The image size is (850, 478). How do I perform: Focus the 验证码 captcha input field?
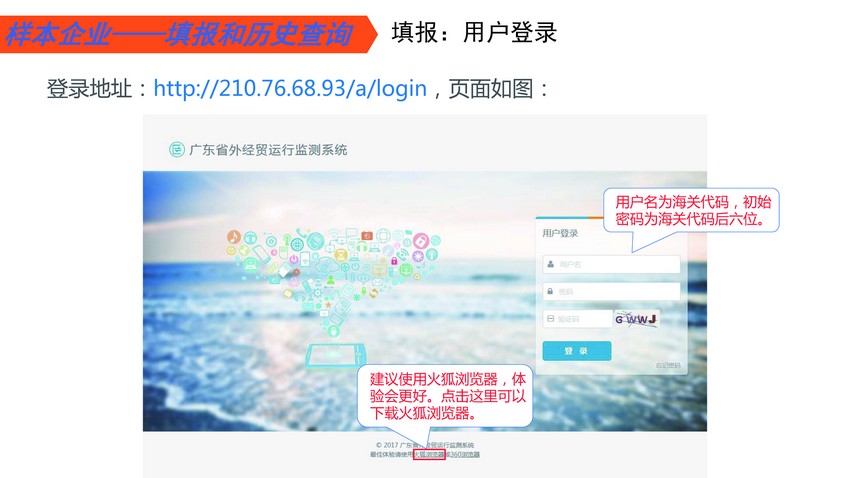tap(577, 319)
